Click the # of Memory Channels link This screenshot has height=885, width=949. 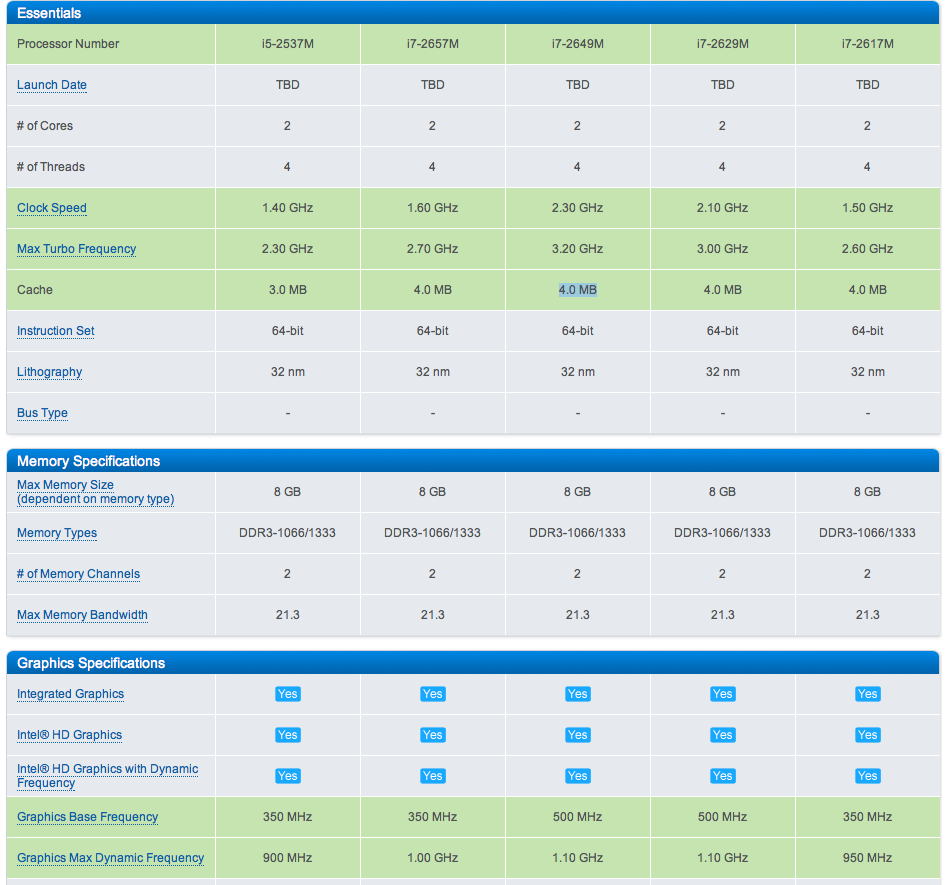coord(78,574)
